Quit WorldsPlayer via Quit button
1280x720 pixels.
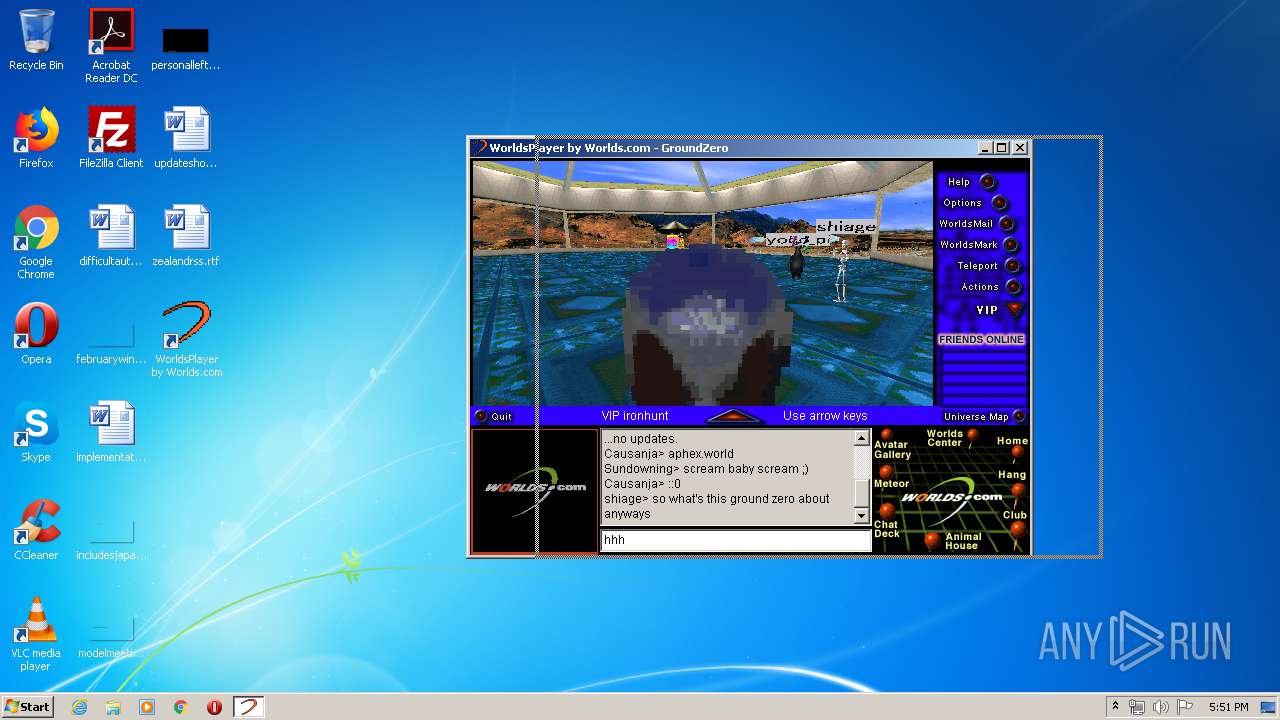pos(493,416)
